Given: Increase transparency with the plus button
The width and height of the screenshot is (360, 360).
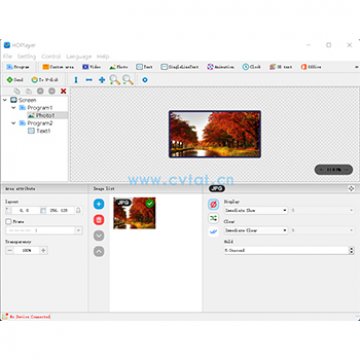Looking at the screenshot, I should click(43, 250).
